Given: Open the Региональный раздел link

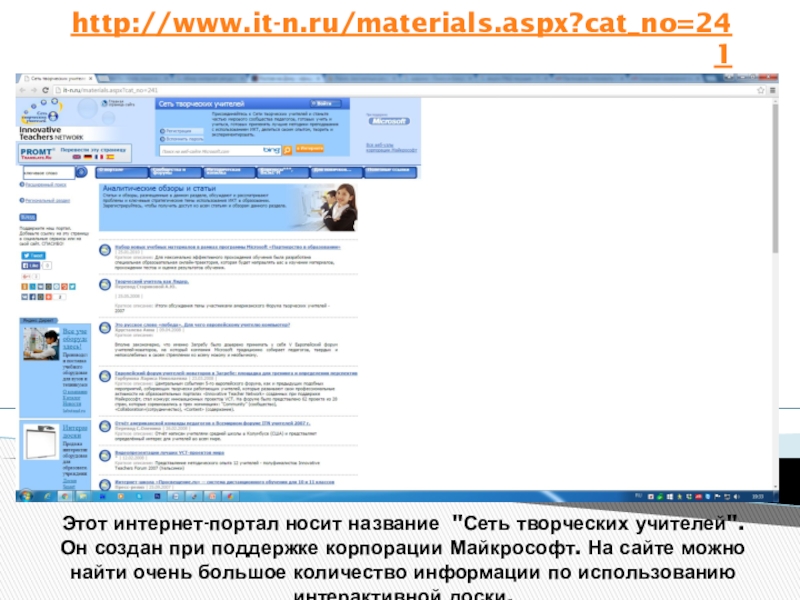Looking at the screenshot, I should click(x=47, y=201).
